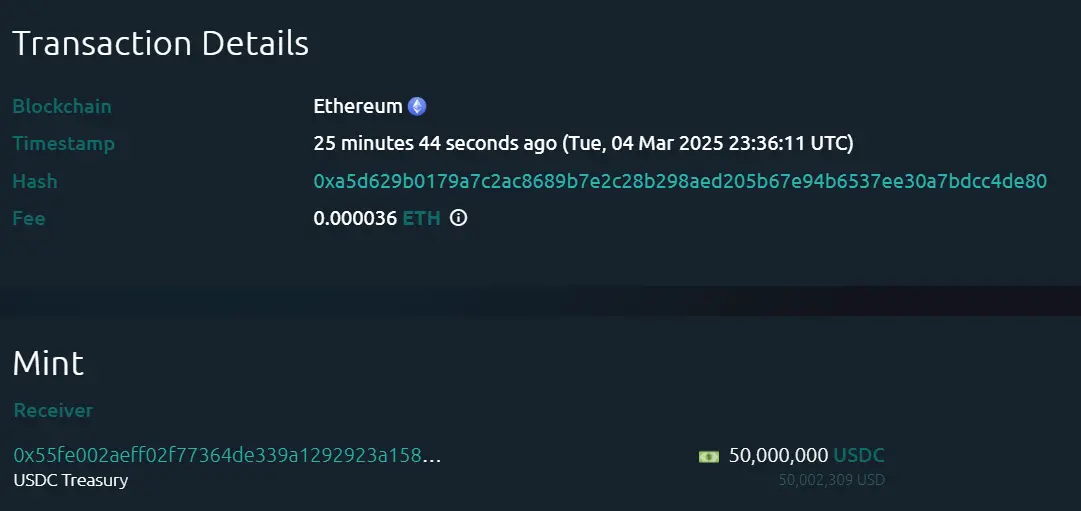Click the Hash field label
Image resolution: width=1081 pixels, height=511 pixels.
point(35,181)
